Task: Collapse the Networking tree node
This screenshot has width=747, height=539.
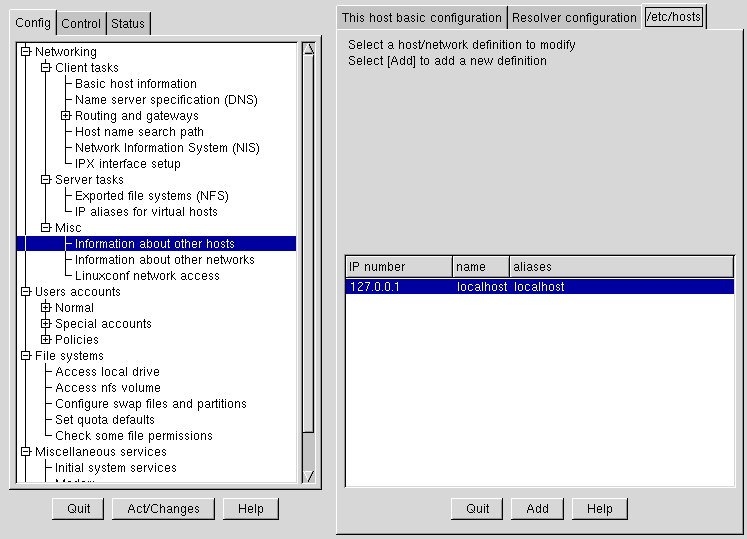Action: click(26, 52)
